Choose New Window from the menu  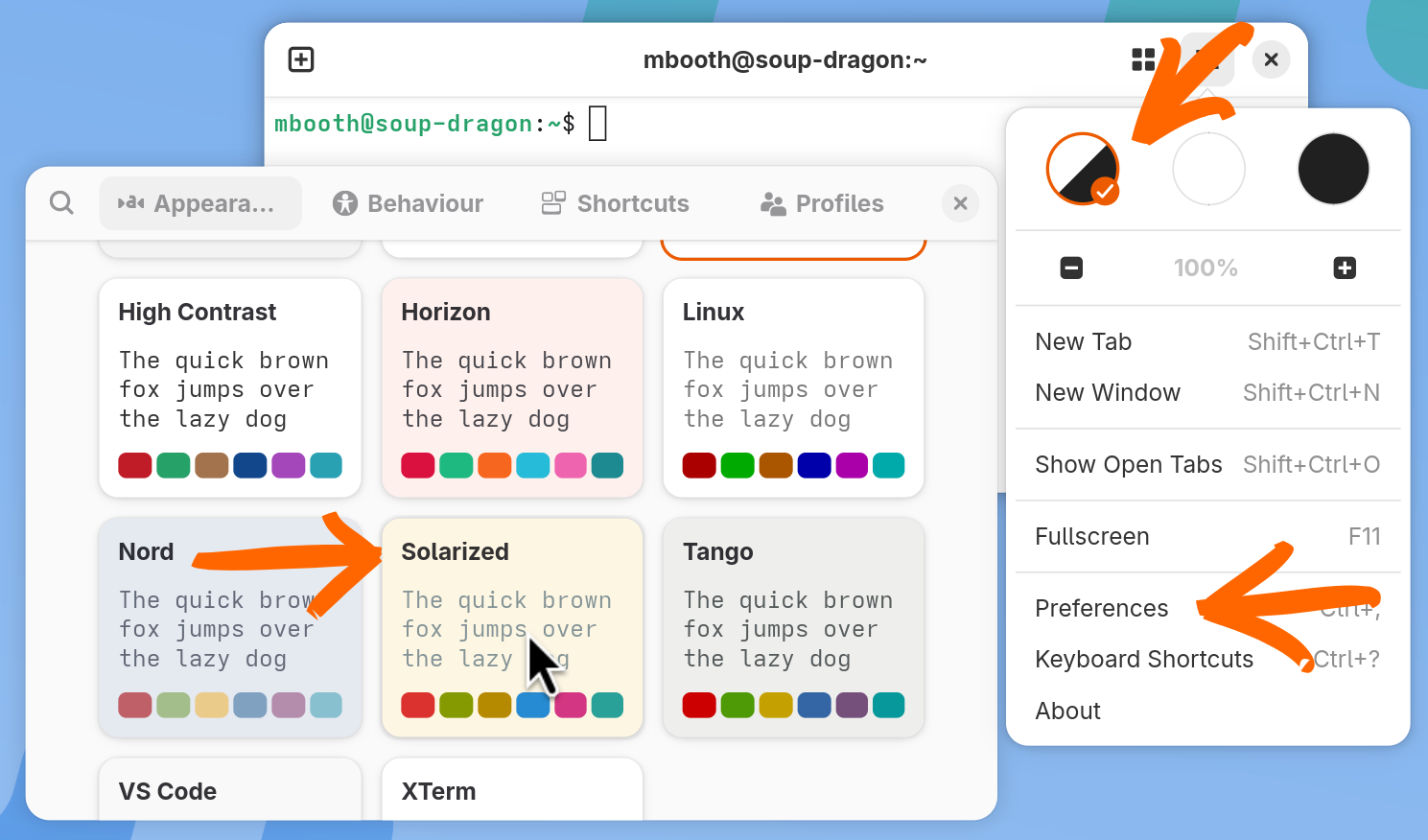click(1207, 392)
